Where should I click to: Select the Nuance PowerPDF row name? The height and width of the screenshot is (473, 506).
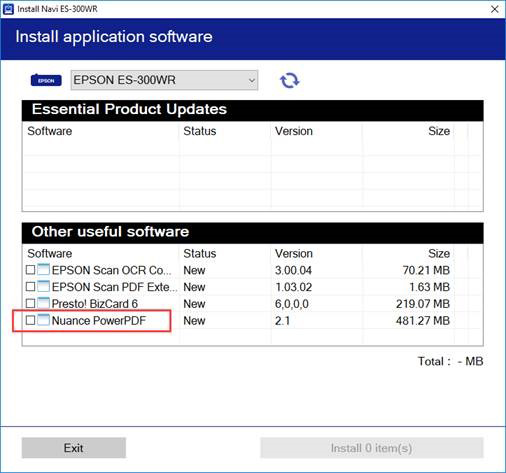[99, 321]
